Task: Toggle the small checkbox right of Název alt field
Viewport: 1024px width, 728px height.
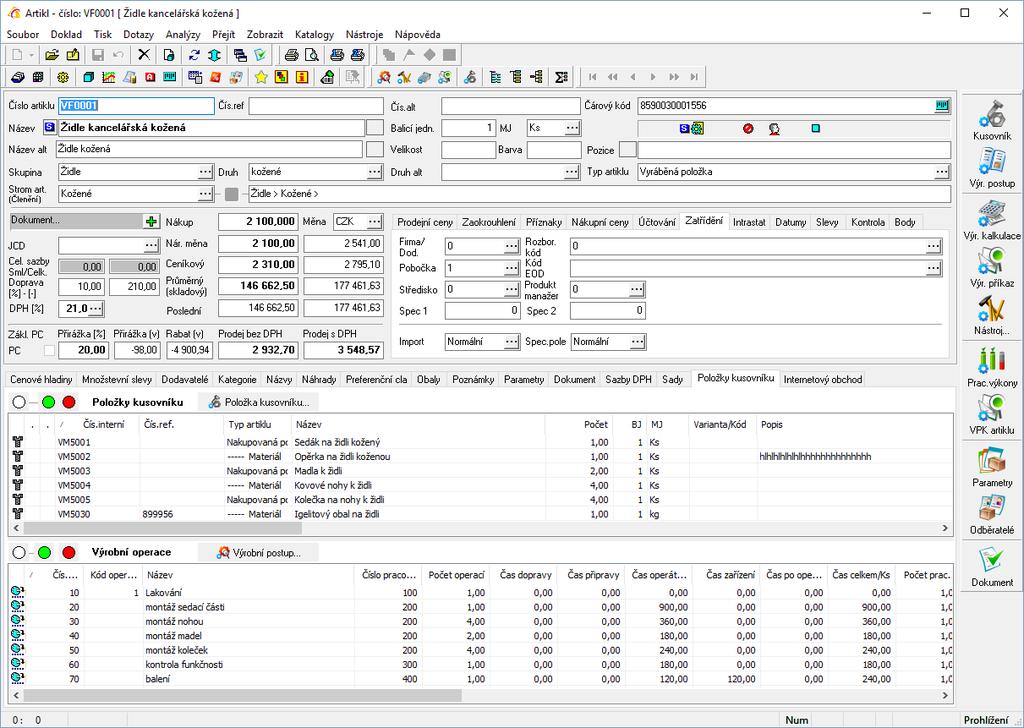Action: click(x=375, y=149)
